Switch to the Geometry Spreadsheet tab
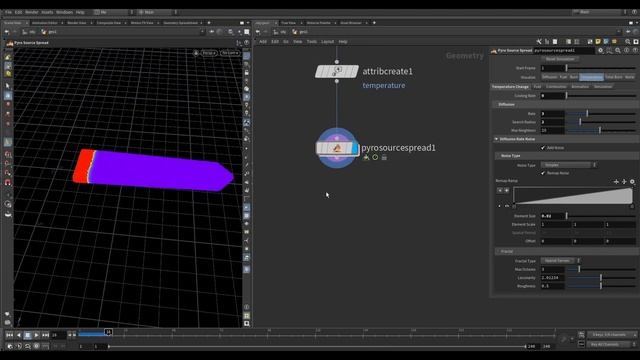Image resolution: width=640 pixels, height=360 pixels. (x=180, y=23)
